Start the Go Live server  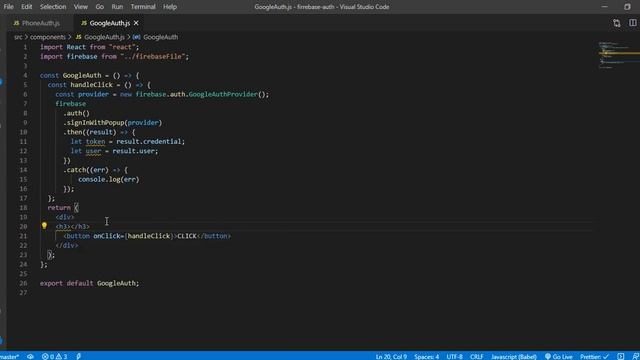pyautogui.click(x=558, y=356)
